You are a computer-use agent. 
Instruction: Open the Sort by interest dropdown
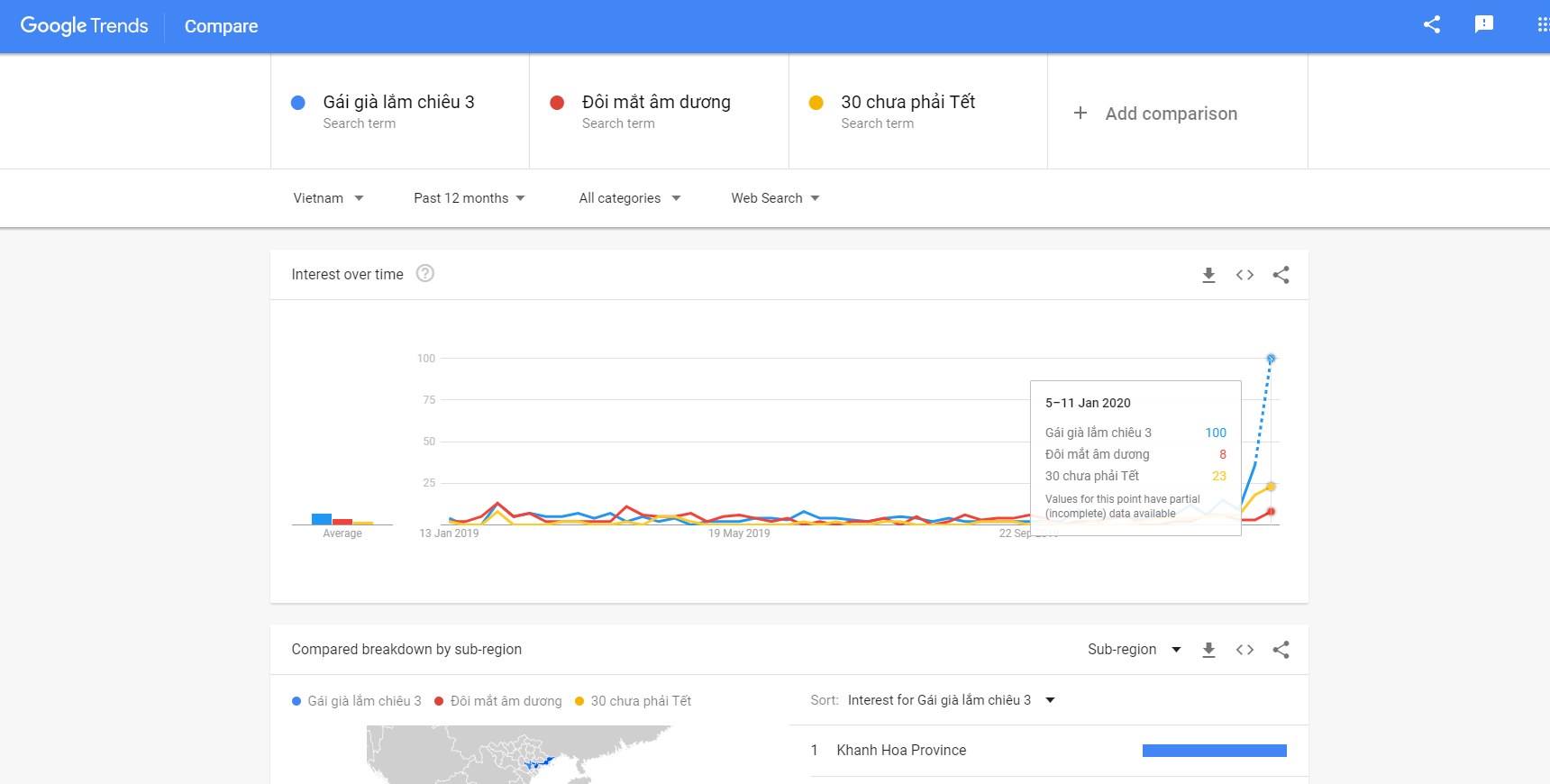tap(950, 700)
